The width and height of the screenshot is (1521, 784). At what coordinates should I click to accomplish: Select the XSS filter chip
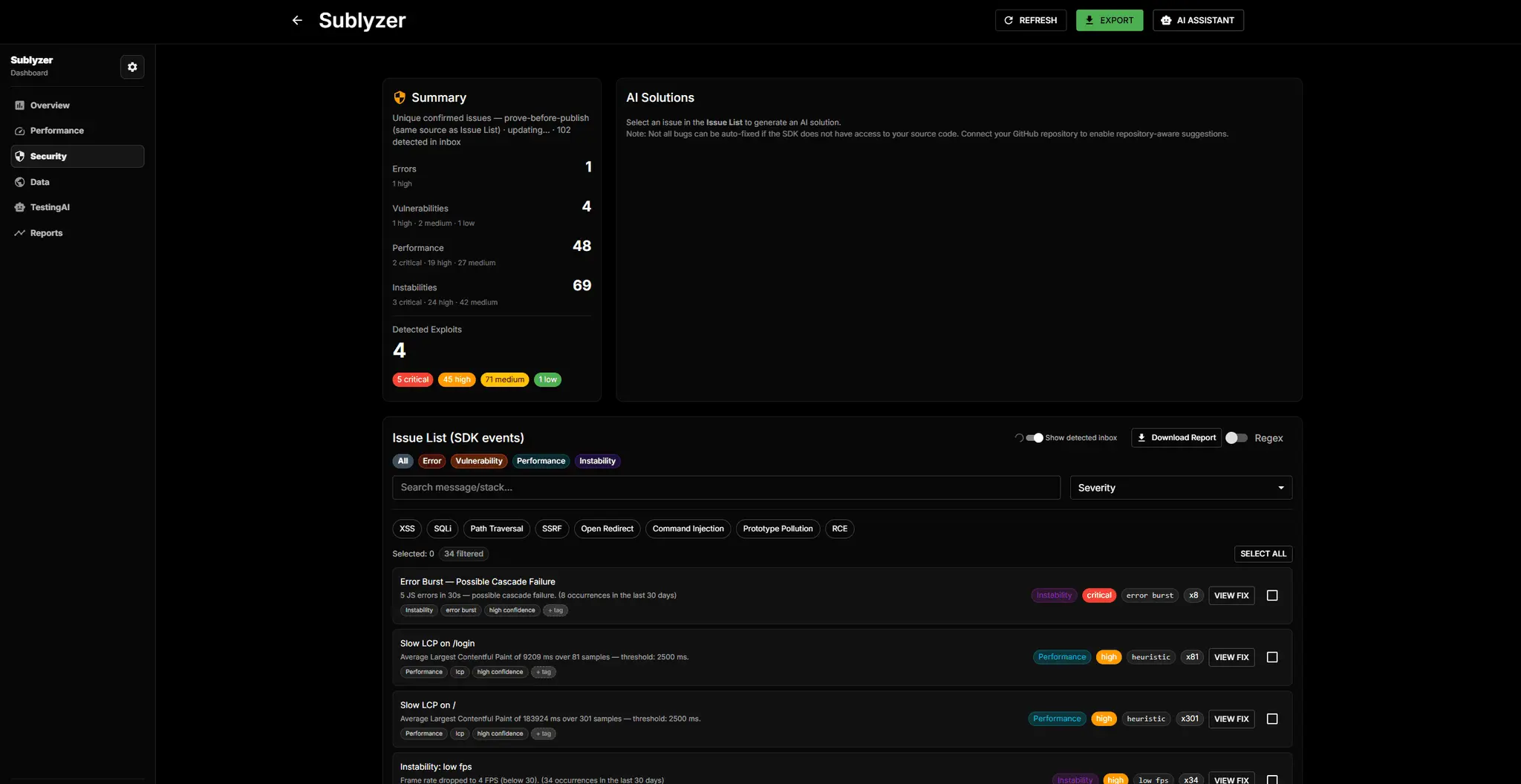(407, 529)
